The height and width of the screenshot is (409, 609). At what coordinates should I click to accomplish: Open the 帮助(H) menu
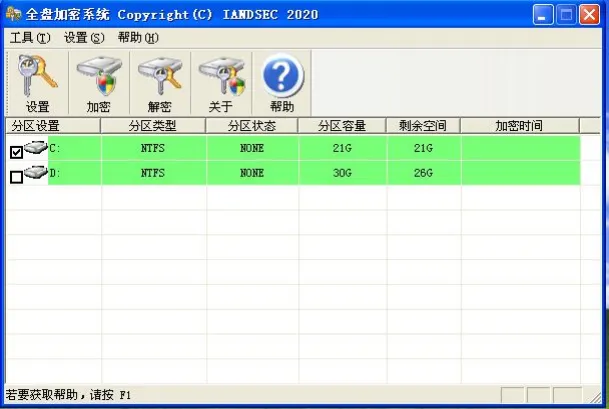pyautogui.click(x=138, y=38)
